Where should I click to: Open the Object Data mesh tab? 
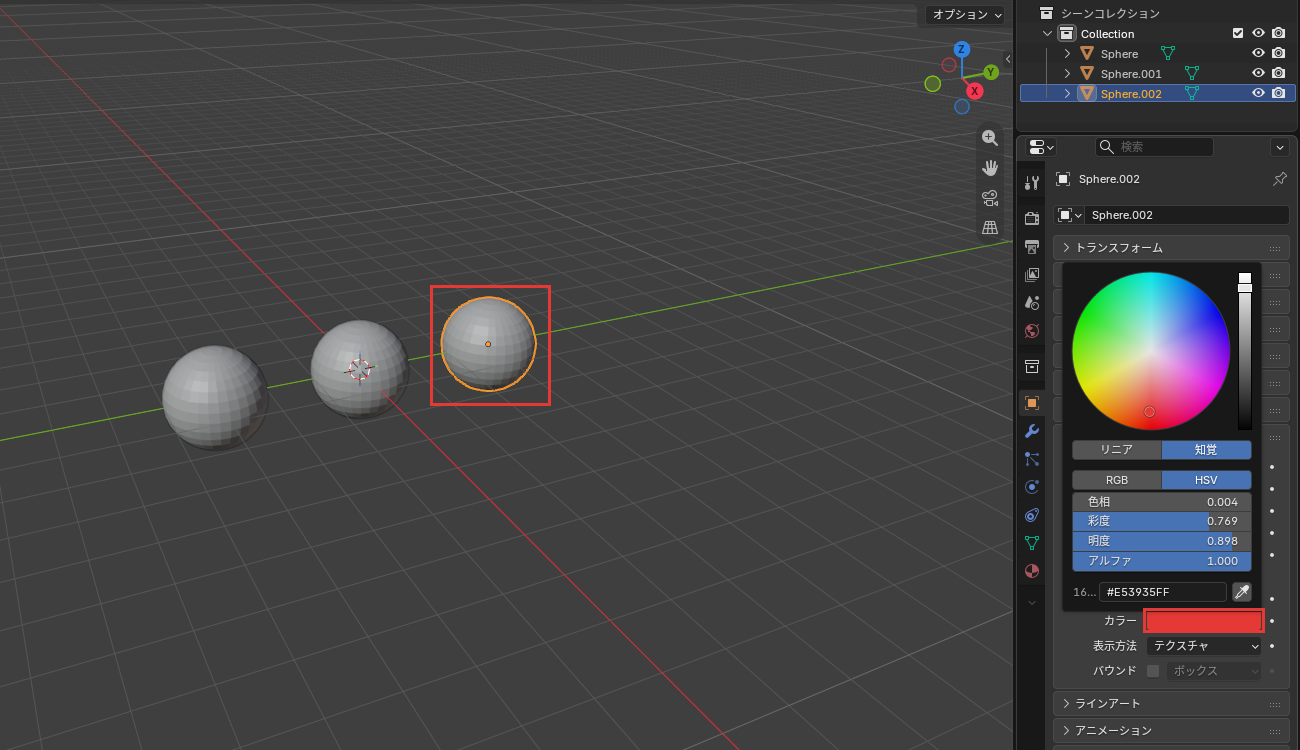1032,543
